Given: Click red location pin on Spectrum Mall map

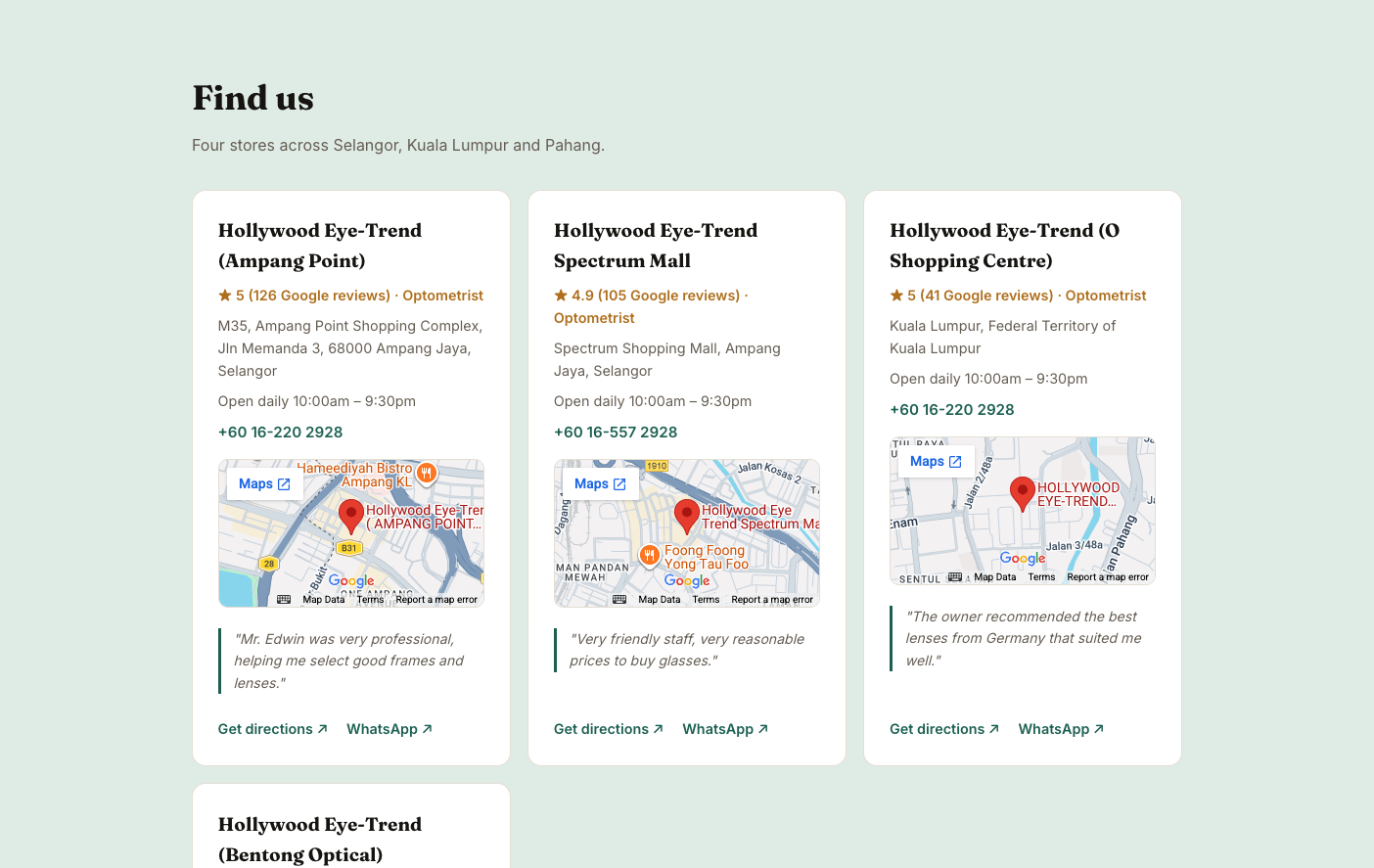Looking at the screenshot, I should tap(687, 516).
